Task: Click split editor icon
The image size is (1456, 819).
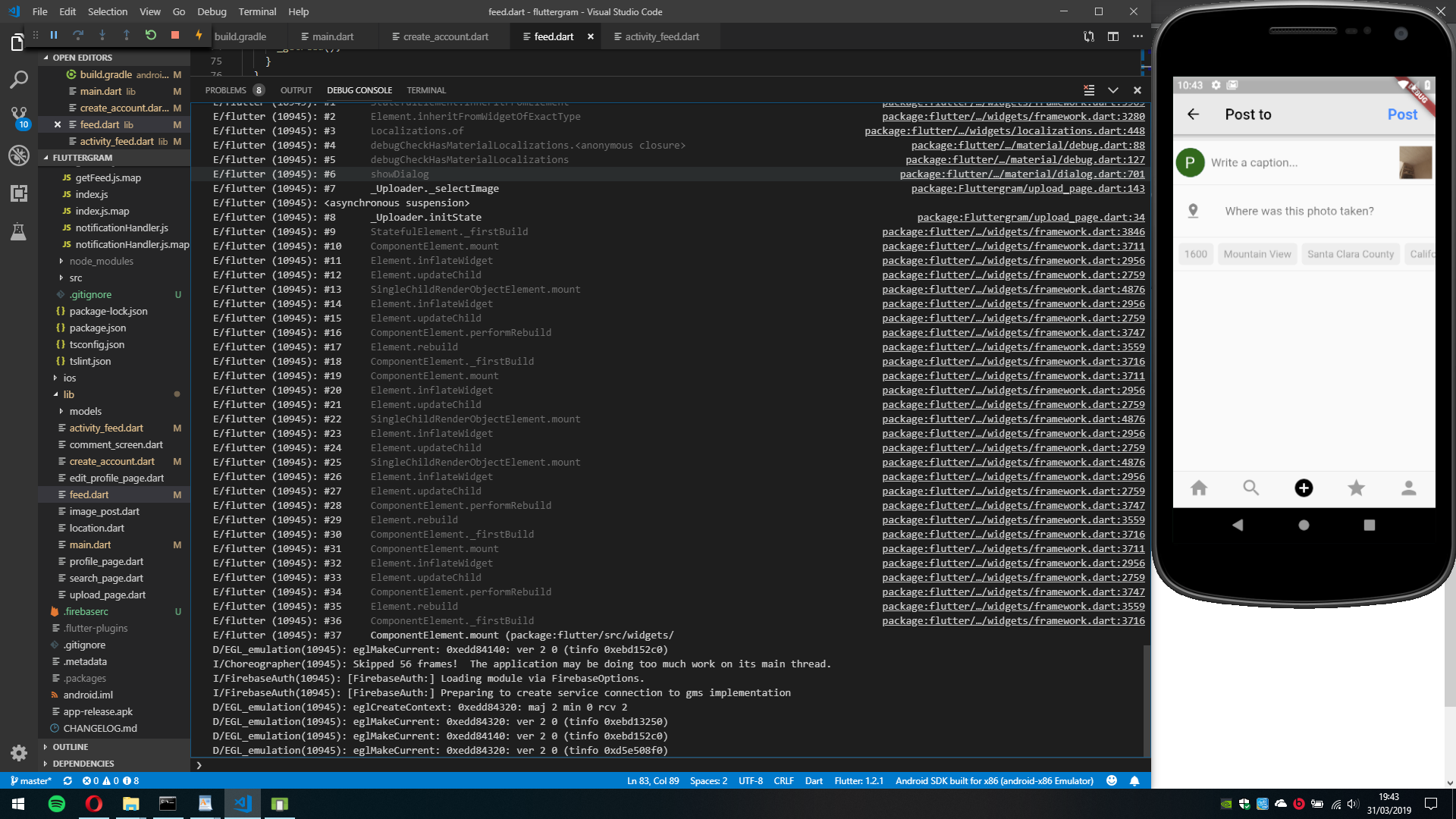Action: click(1112, 36)
